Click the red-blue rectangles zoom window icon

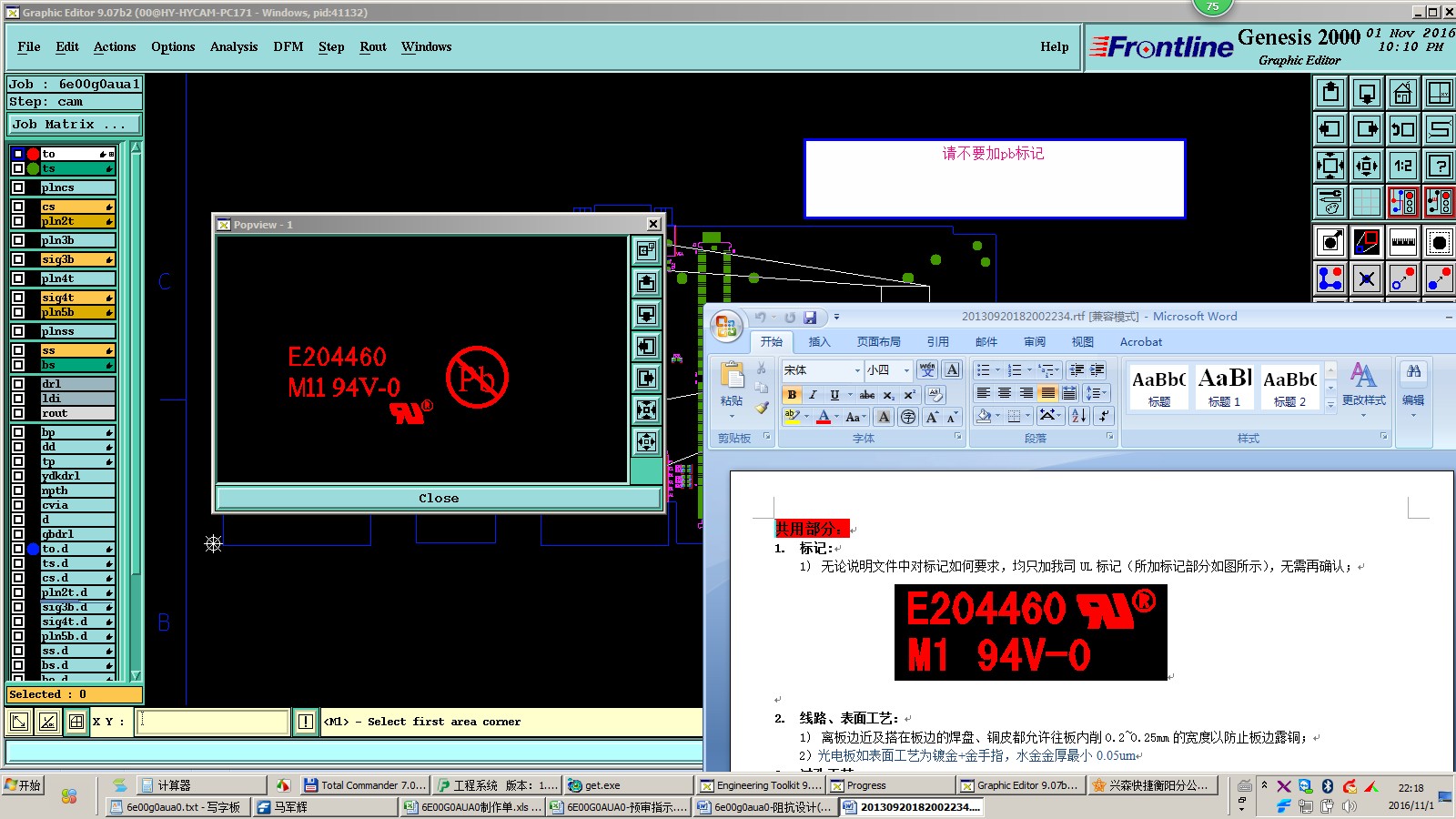pyautogui.click(x=1366, y=242)
